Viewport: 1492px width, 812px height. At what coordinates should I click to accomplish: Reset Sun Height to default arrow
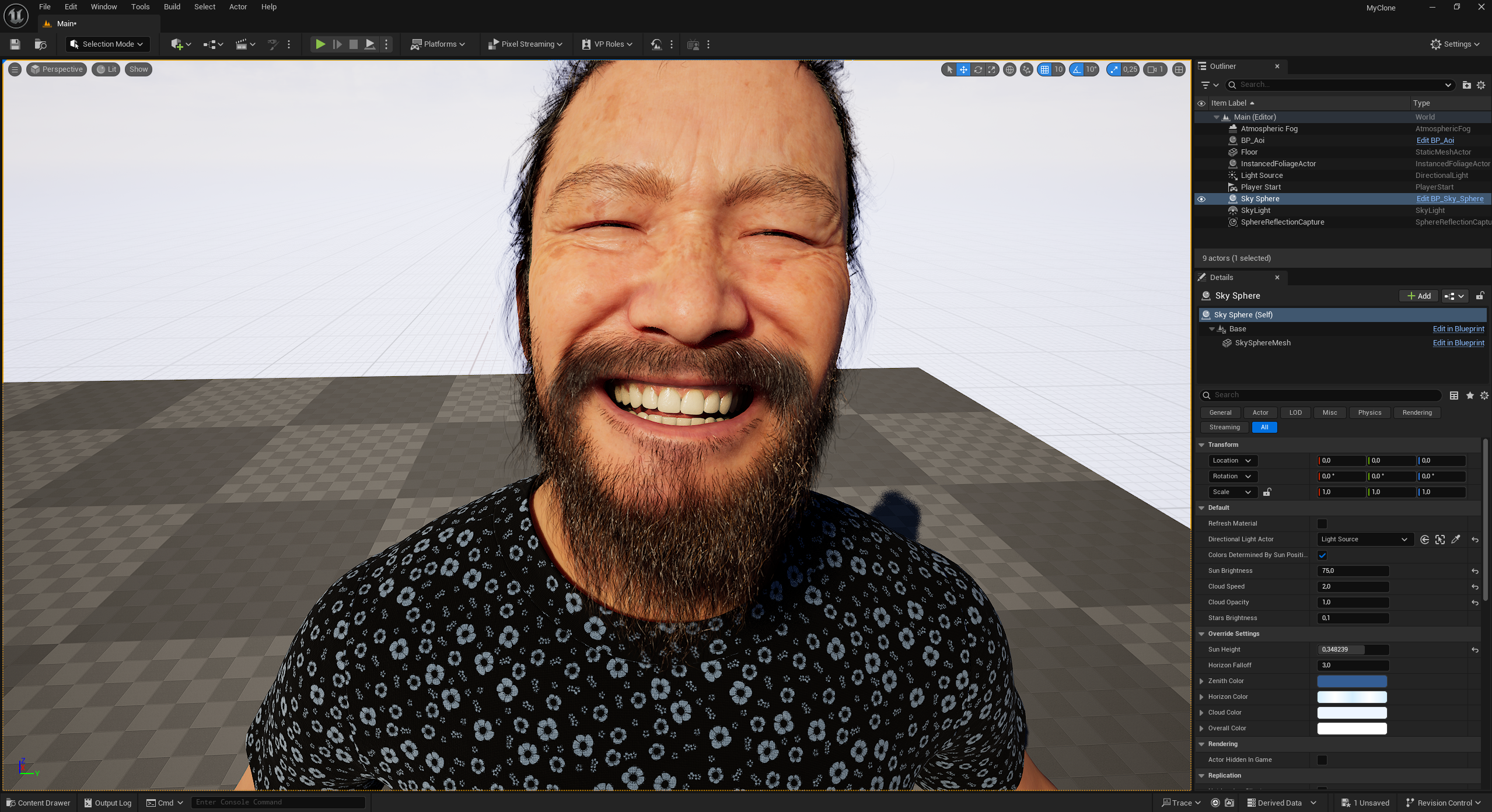point(1475,650)
